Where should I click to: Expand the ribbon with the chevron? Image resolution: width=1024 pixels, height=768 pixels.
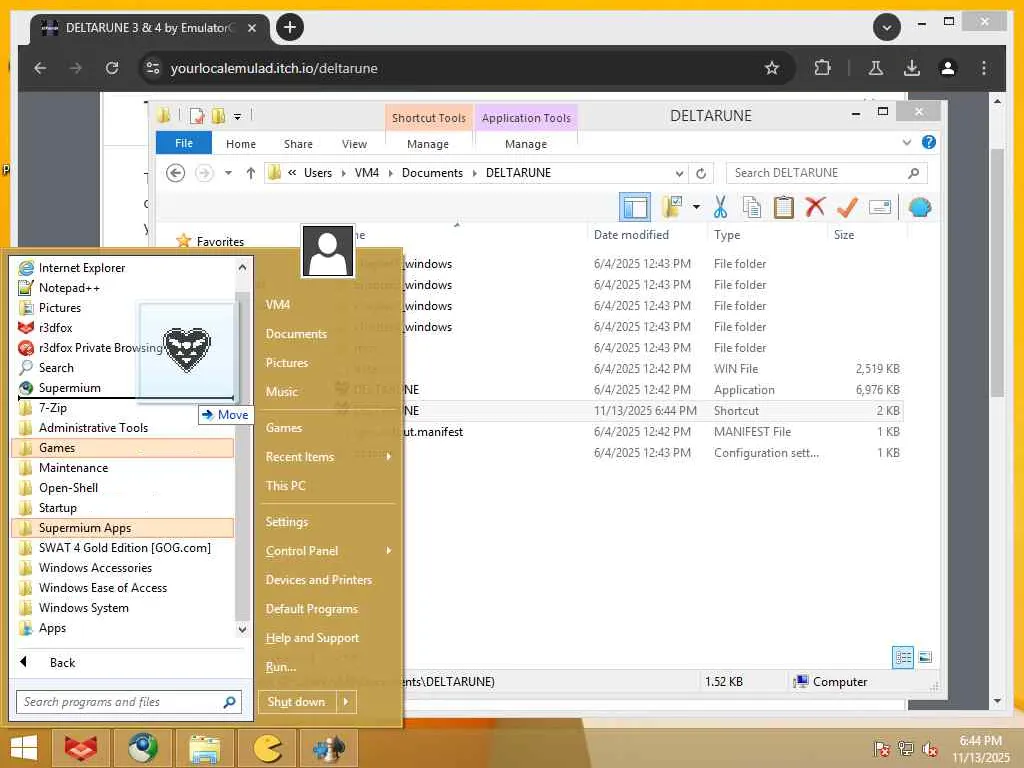click(906, 142)
